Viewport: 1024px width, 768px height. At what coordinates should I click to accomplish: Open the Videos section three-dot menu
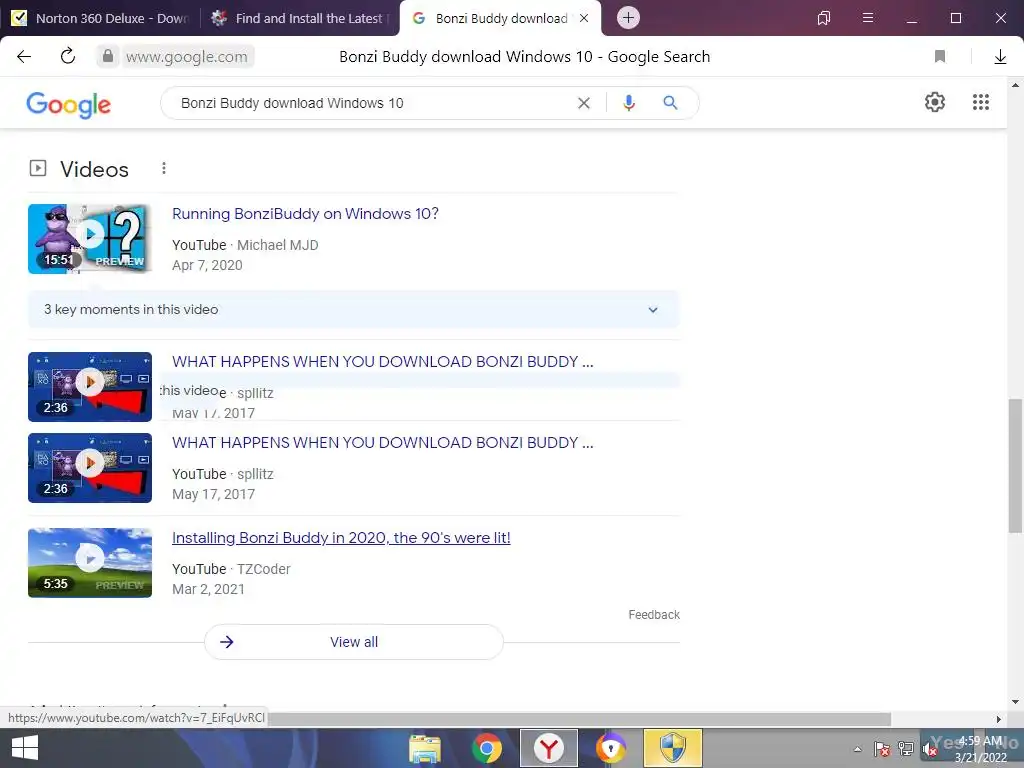pyautogui.click(x=164, y=168)
